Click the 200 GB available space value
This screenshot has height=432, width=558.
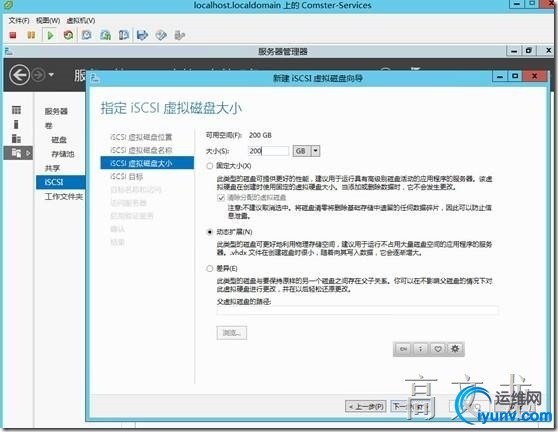coord(260,135)
